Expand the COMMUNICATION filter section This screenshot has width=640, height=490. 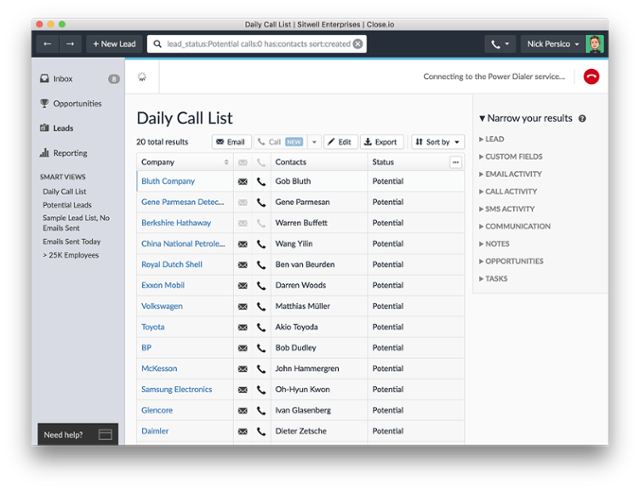pyautogui.click(x=515, y=227)
